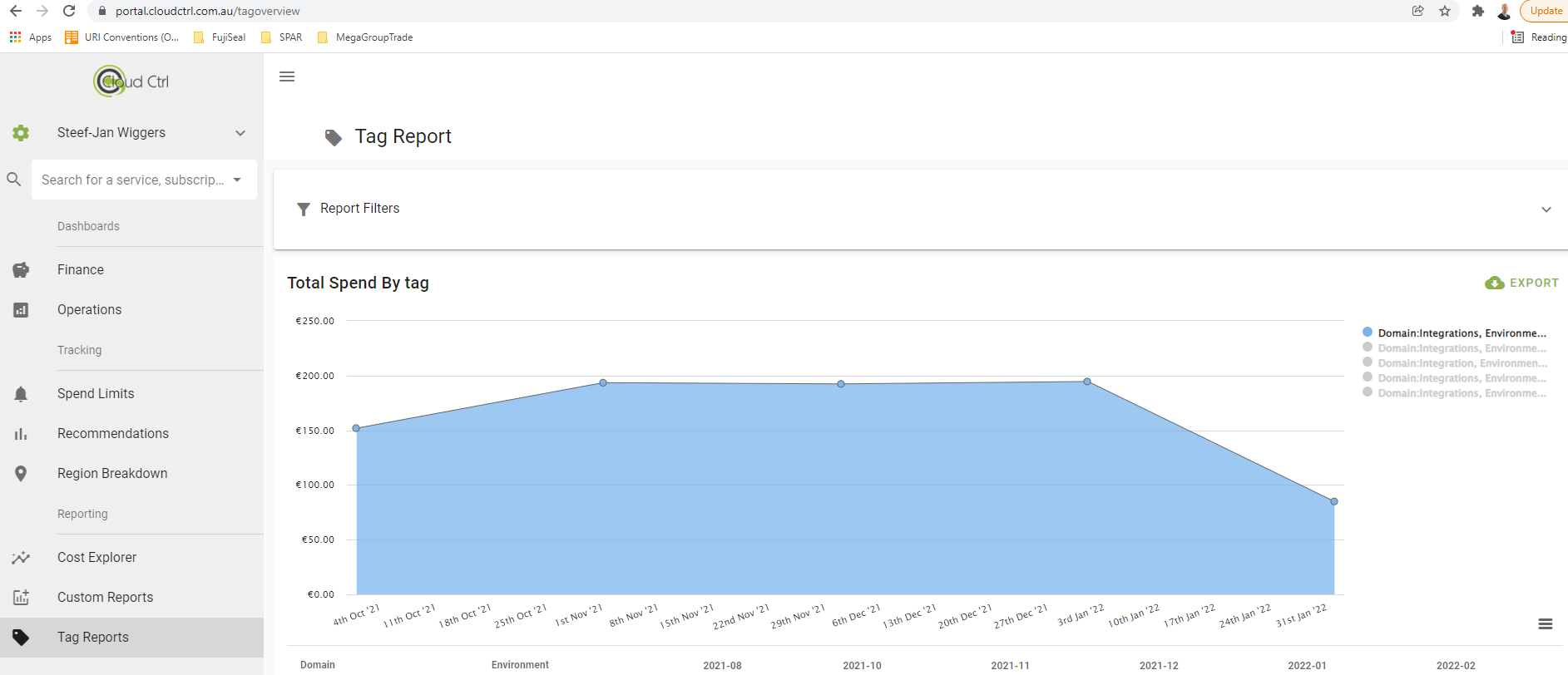The width and height of the screenshot is (1568, 675).
Task: Click the Custom Reports icon in sidebar
Action: click(x=21, y=598)
